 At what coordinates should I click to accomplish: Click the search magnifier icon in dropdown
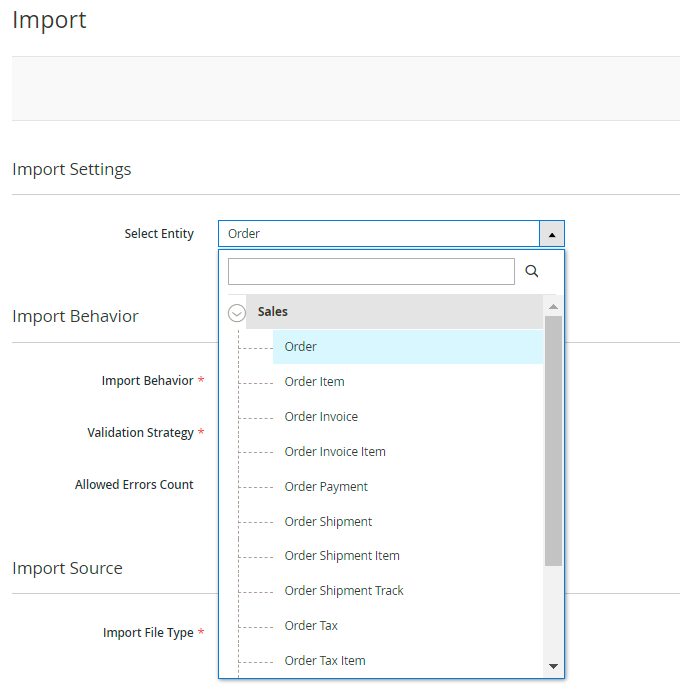tap(532, 271)
